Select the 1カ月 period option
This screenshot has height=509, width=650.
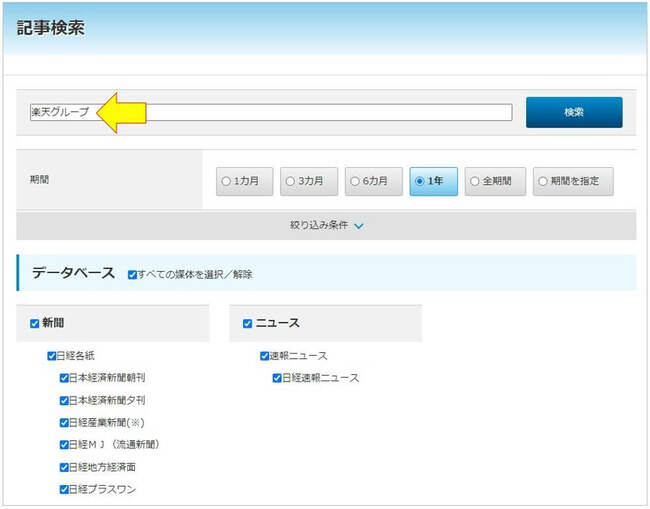(245, 181)
